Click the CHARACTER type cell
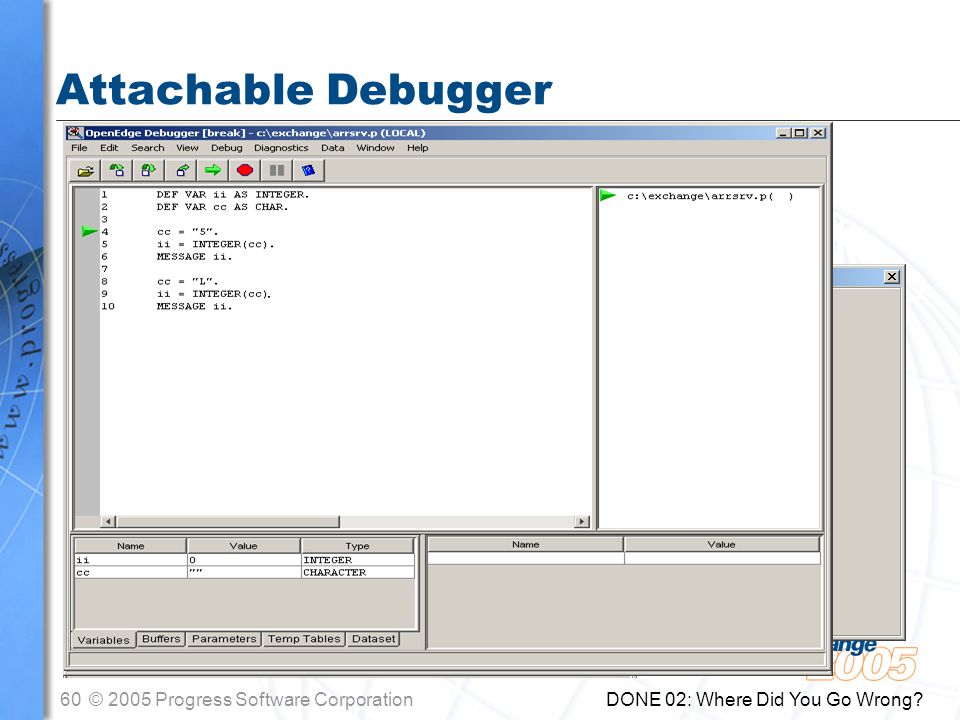 coord(358,572)
